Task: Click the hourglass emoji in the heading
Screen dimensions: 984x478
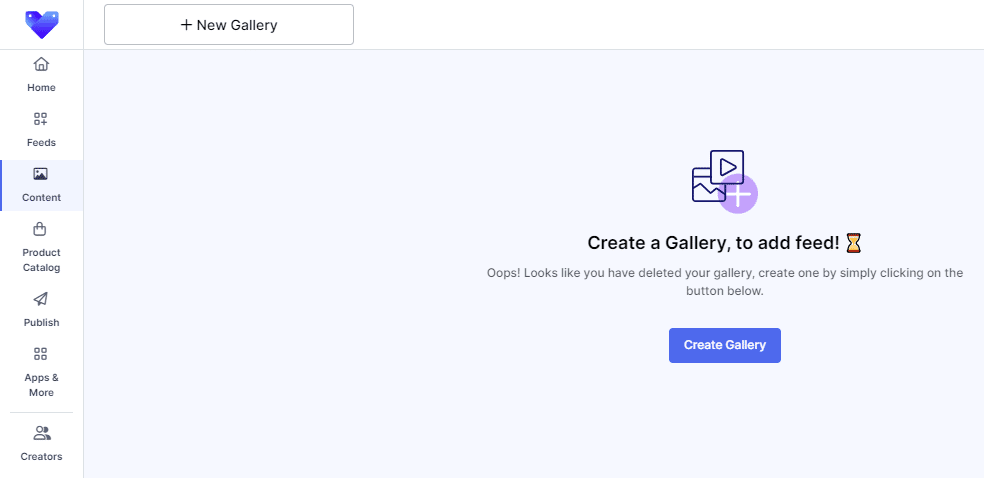Action: tap(853, 242)
